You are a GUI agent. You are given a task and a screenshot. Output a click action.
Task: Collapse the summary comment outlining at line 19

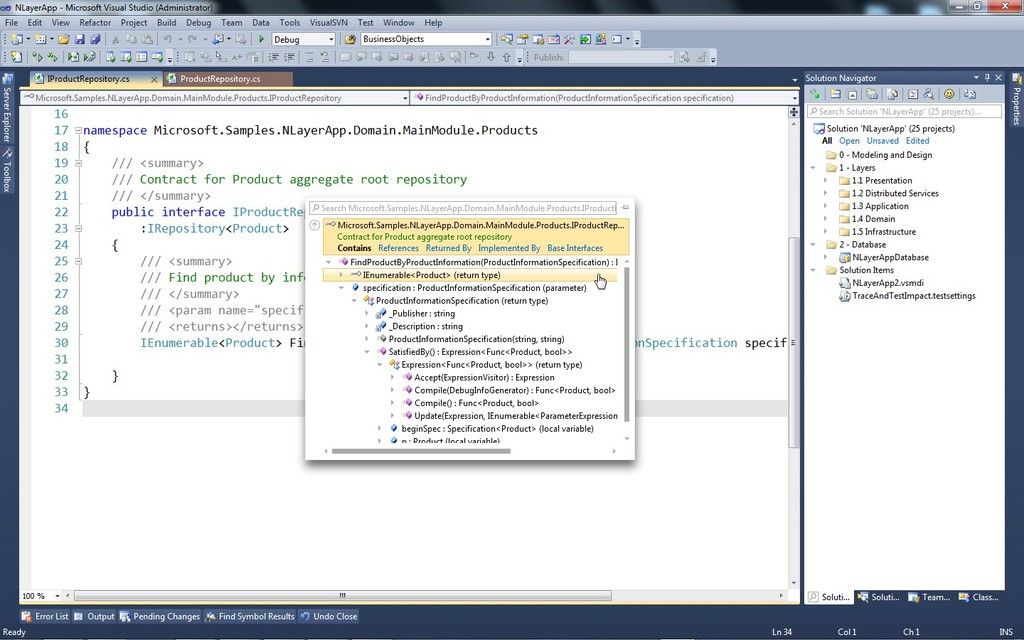pyautogui.click(x=78, y=163)
